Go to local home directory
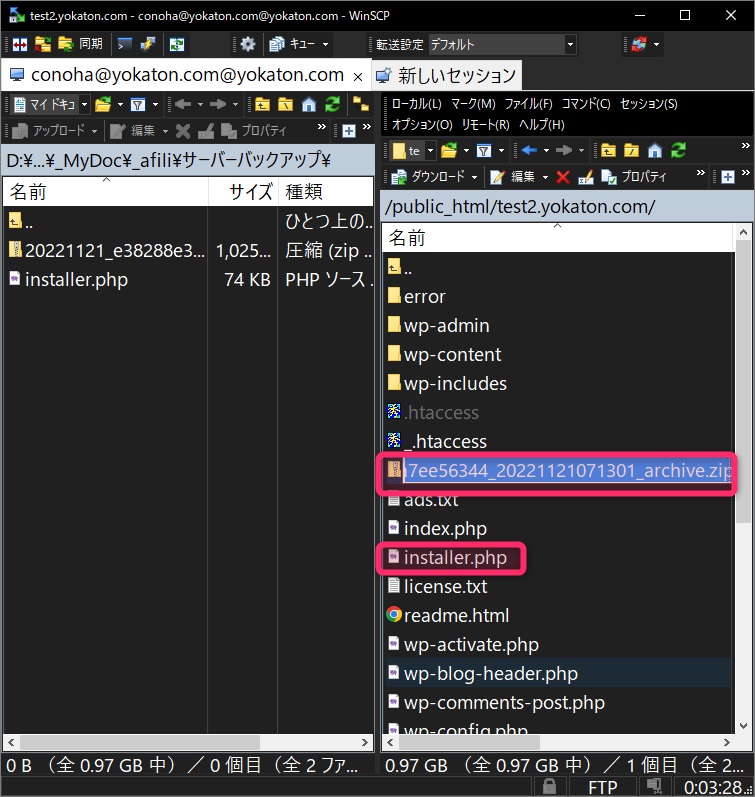This screenshot has width=755, height=797. coord(308,104)
